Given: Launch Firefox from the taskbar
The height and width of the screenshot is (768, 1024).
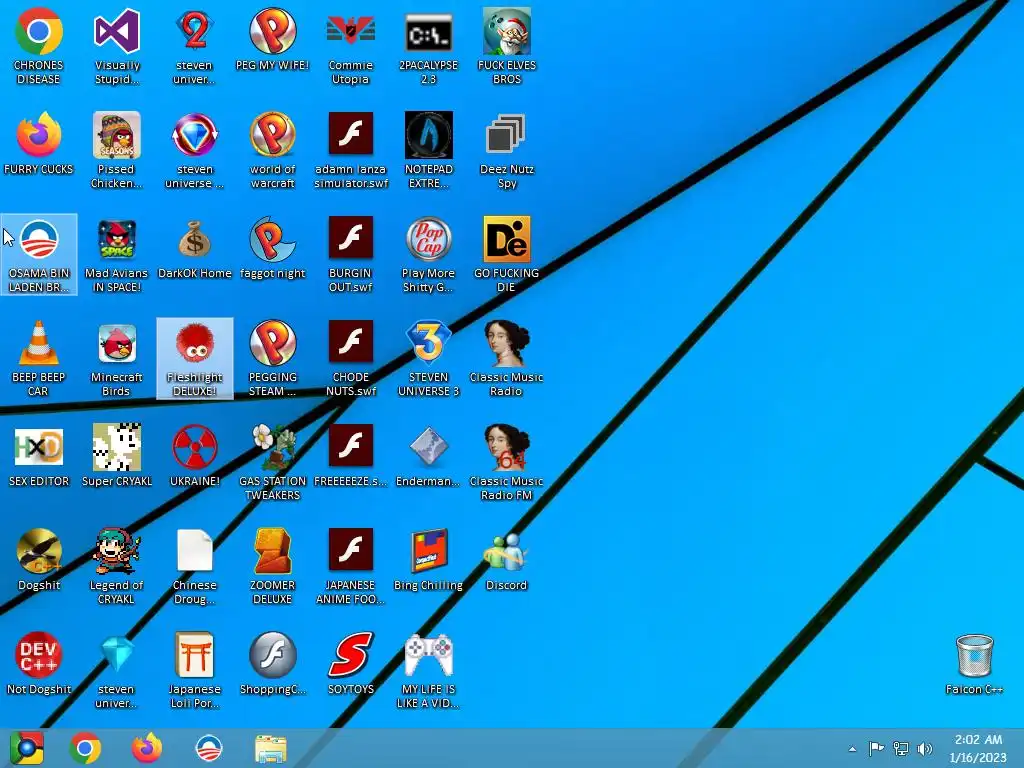Looking at the screenshot, I should pyautogui.click(x=147, y=748).
